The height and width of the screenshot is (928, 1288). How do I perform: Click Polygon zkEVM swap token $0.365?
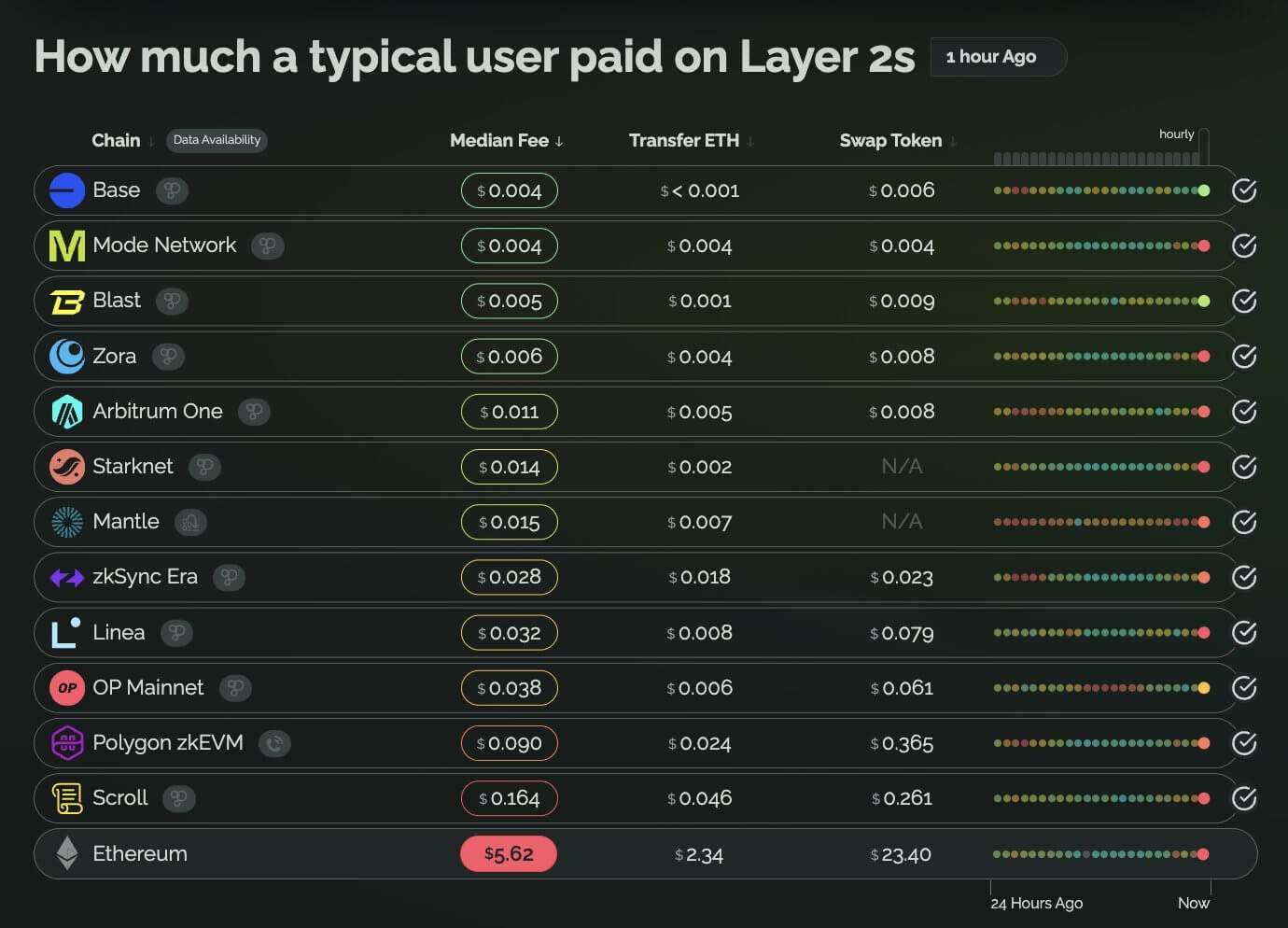click(902, 743)
